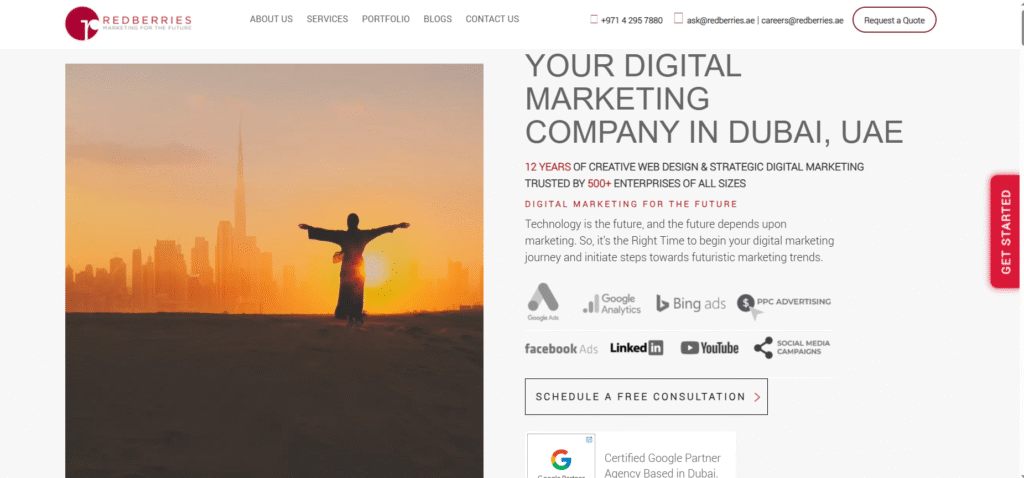Click the Redberries logo
This screenshot has height=478, width=1024.
click(128, 24)
